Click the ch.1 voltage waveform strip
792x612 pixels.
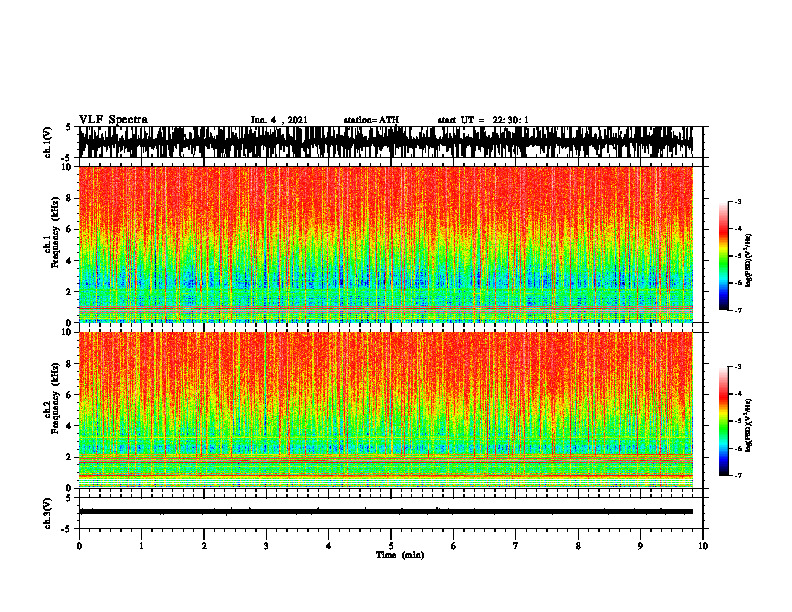(386, 142)
